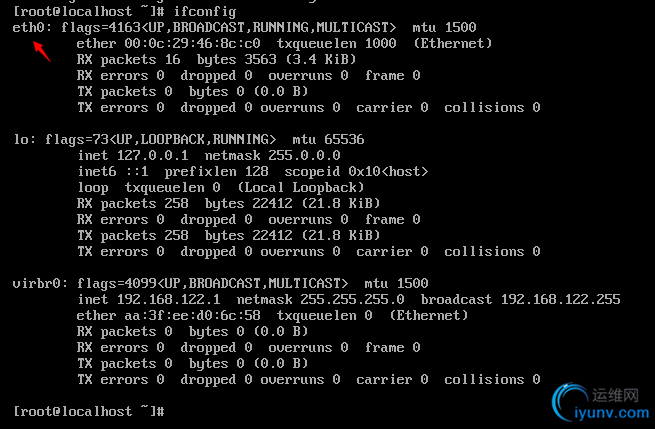Viewport: 655px width, 429px height.
Task: Click the virbr0 netmask 255.255.255.0
Action: [x=352, y=300]
